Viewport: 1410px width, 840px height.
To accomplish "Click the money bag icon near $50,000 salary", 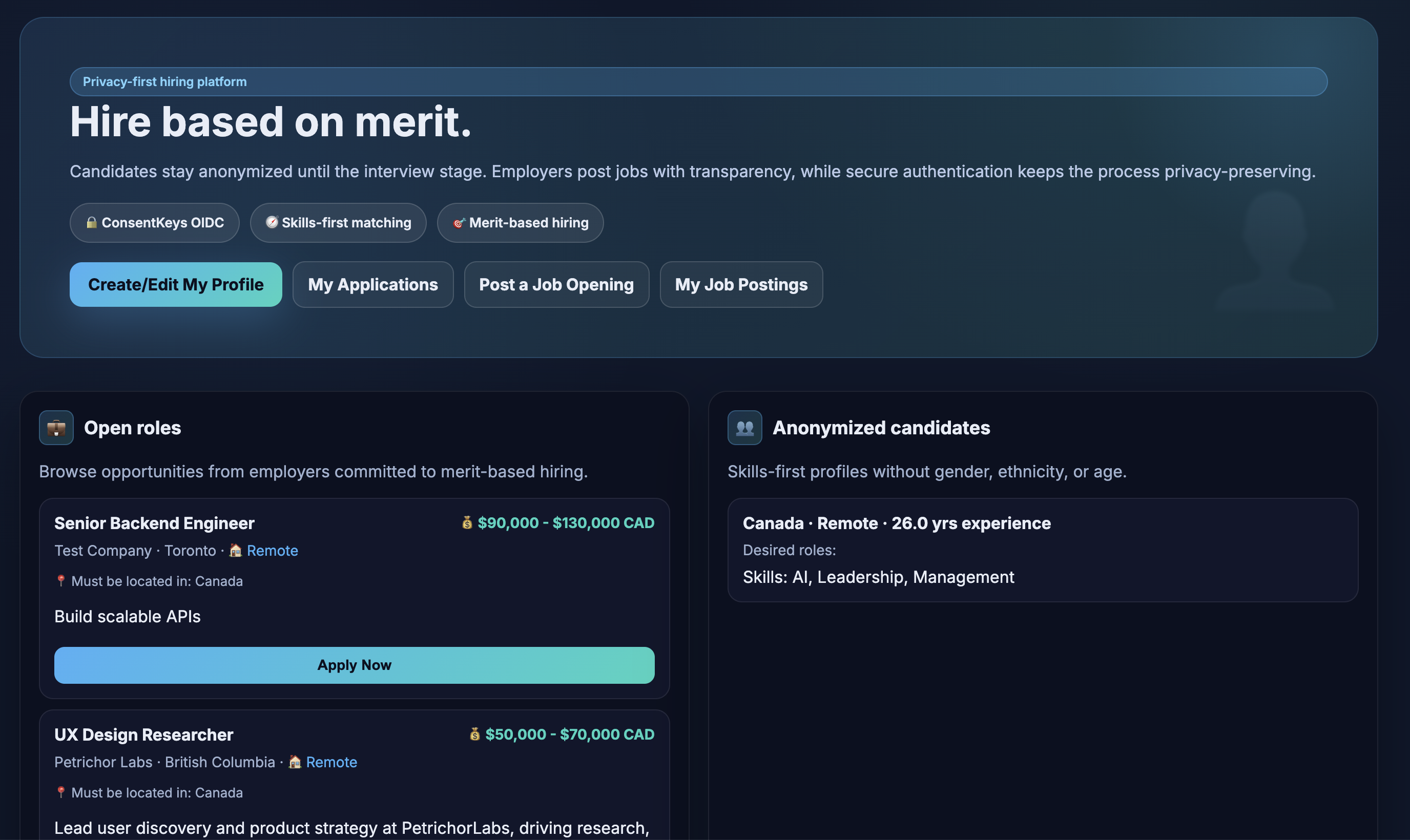I will (x=474, y=733).
